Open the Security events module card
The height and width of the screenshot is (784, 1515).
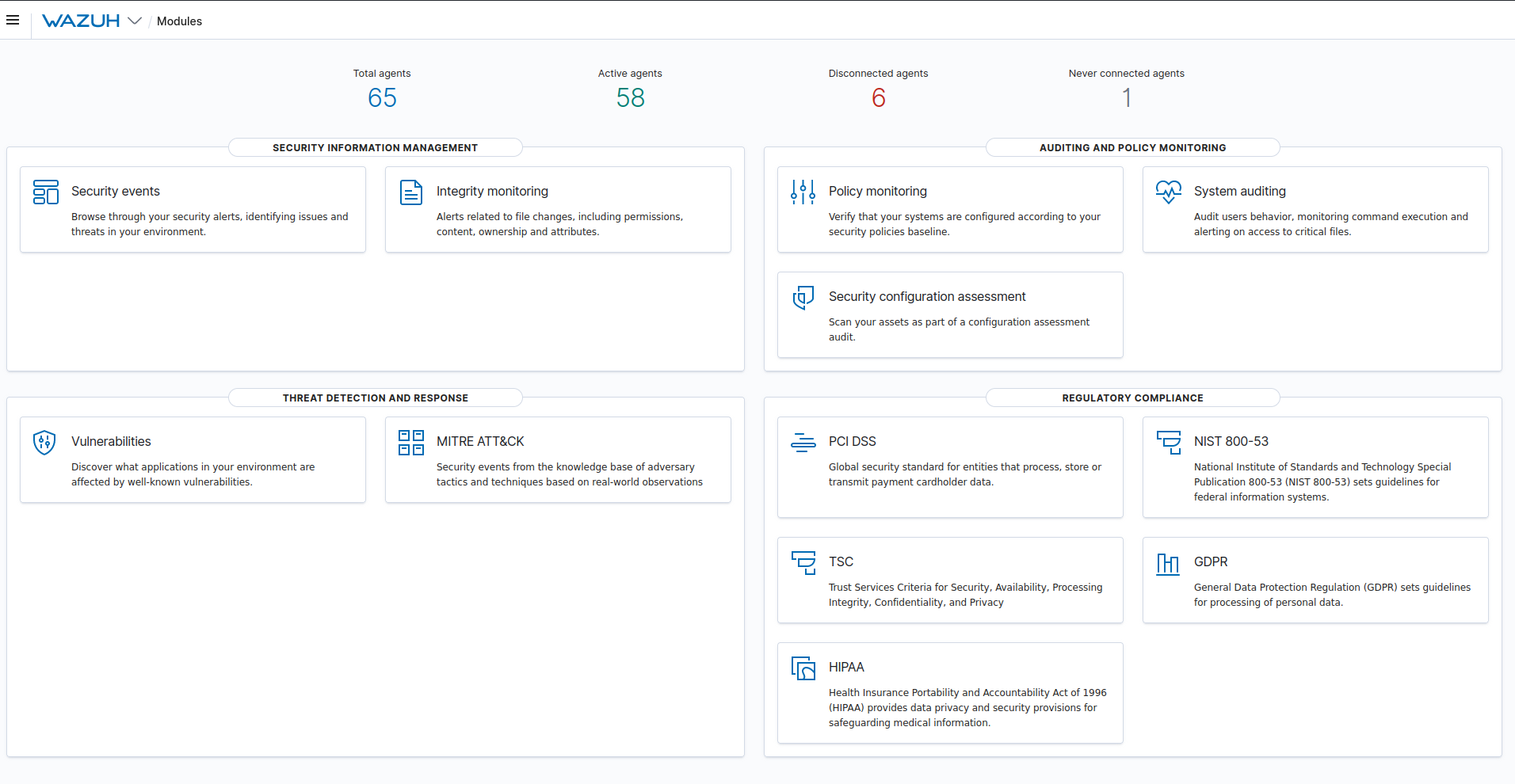(193, 209)
